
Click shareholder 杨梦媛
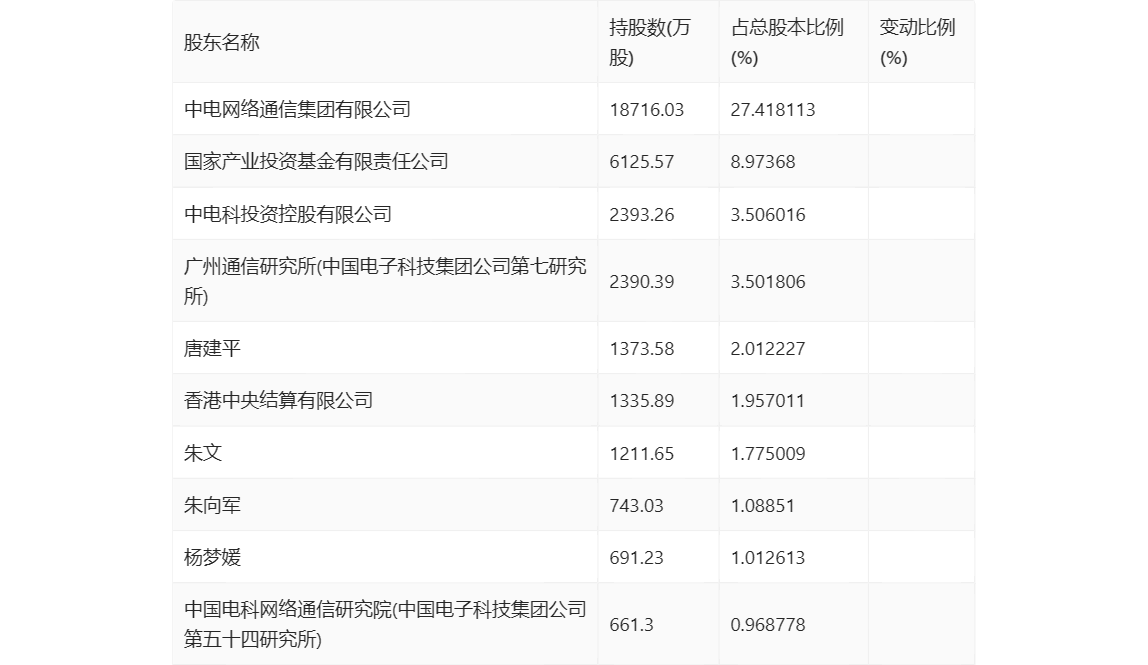tap(212, 557)
